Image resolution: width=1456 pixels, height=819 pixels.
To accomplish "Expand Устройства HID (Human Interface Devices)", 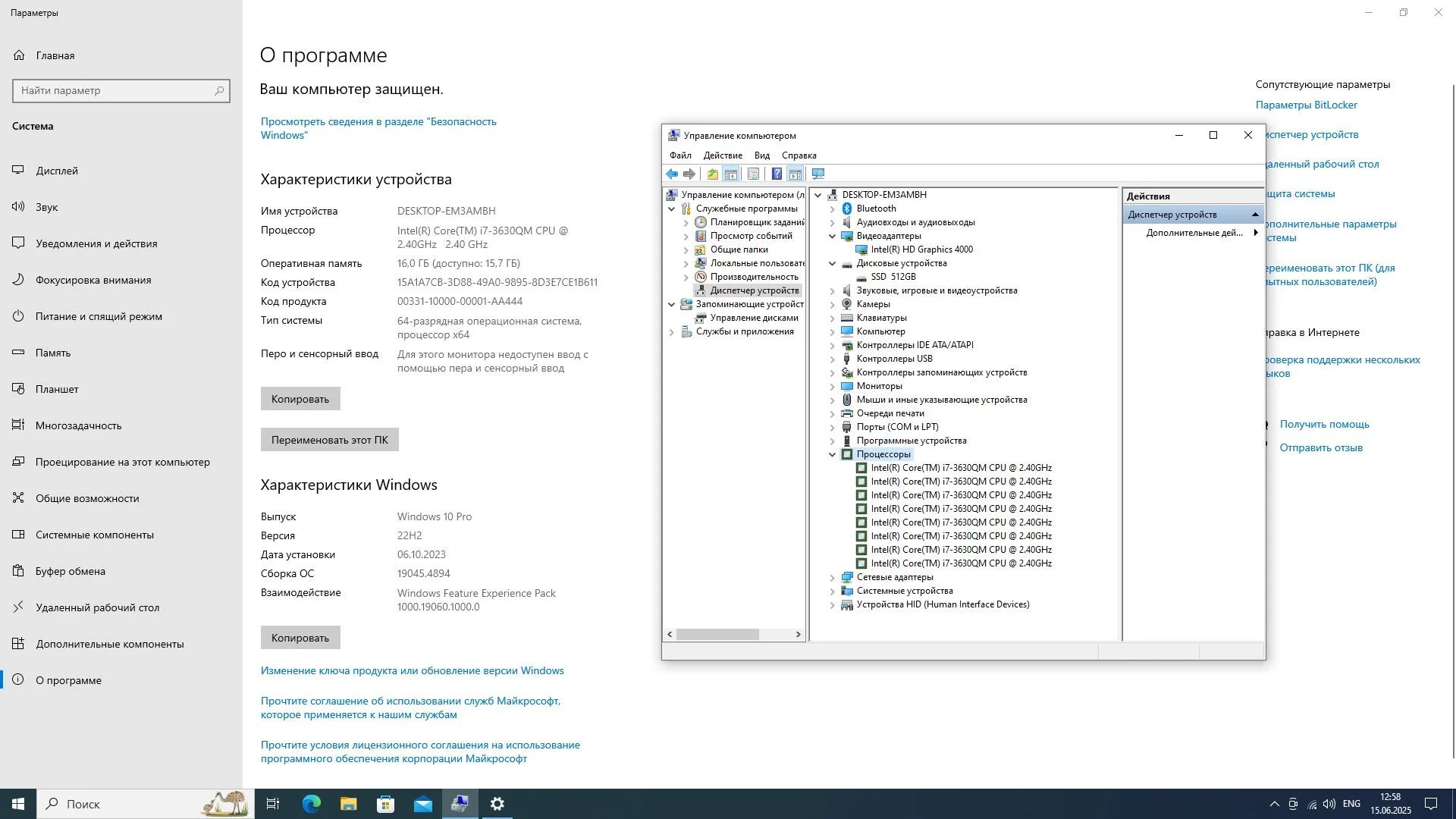I will coord(832,604).
